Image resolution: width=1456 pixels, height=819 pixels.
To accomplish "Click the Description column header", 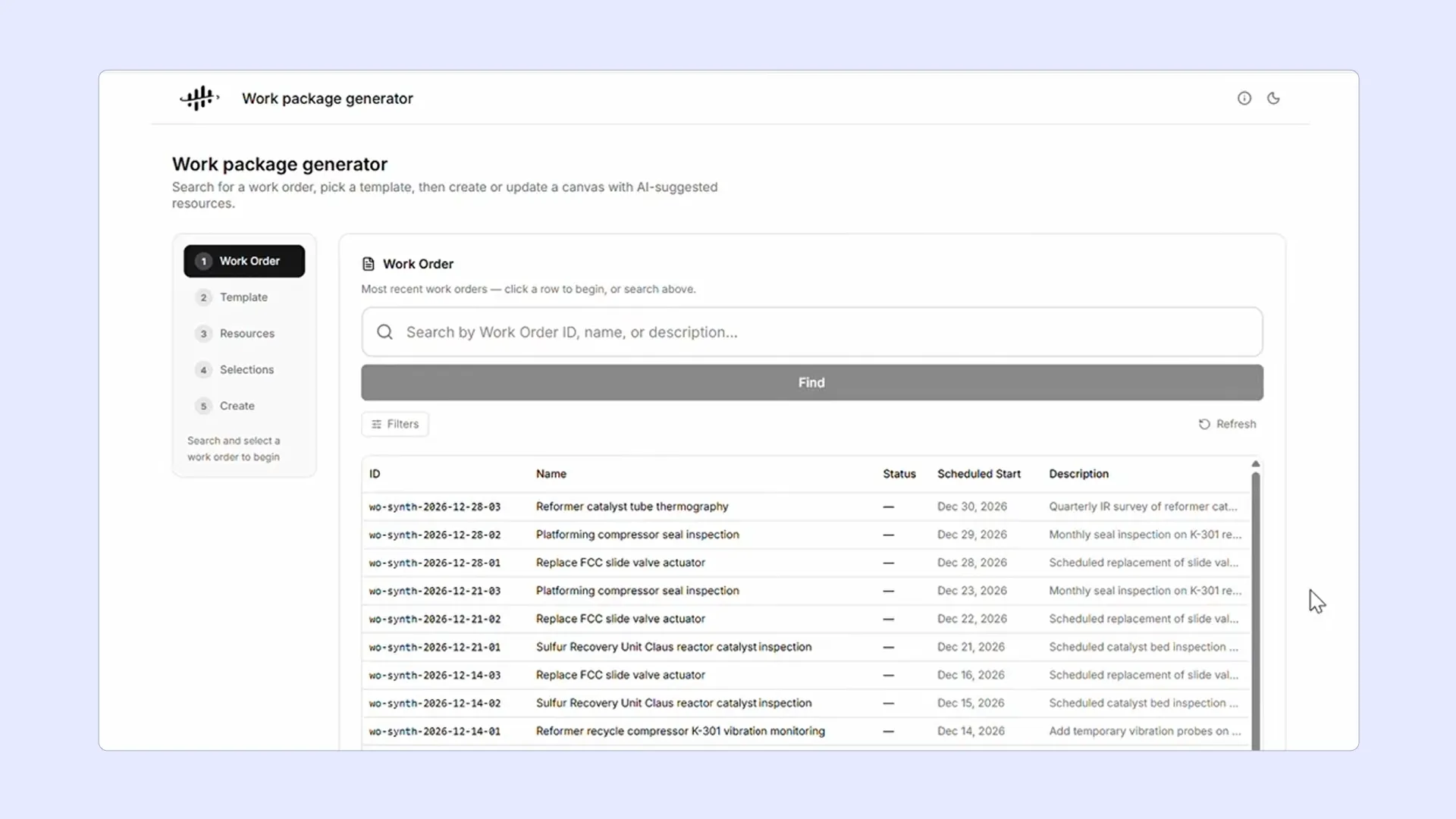I will (1079, 474).
